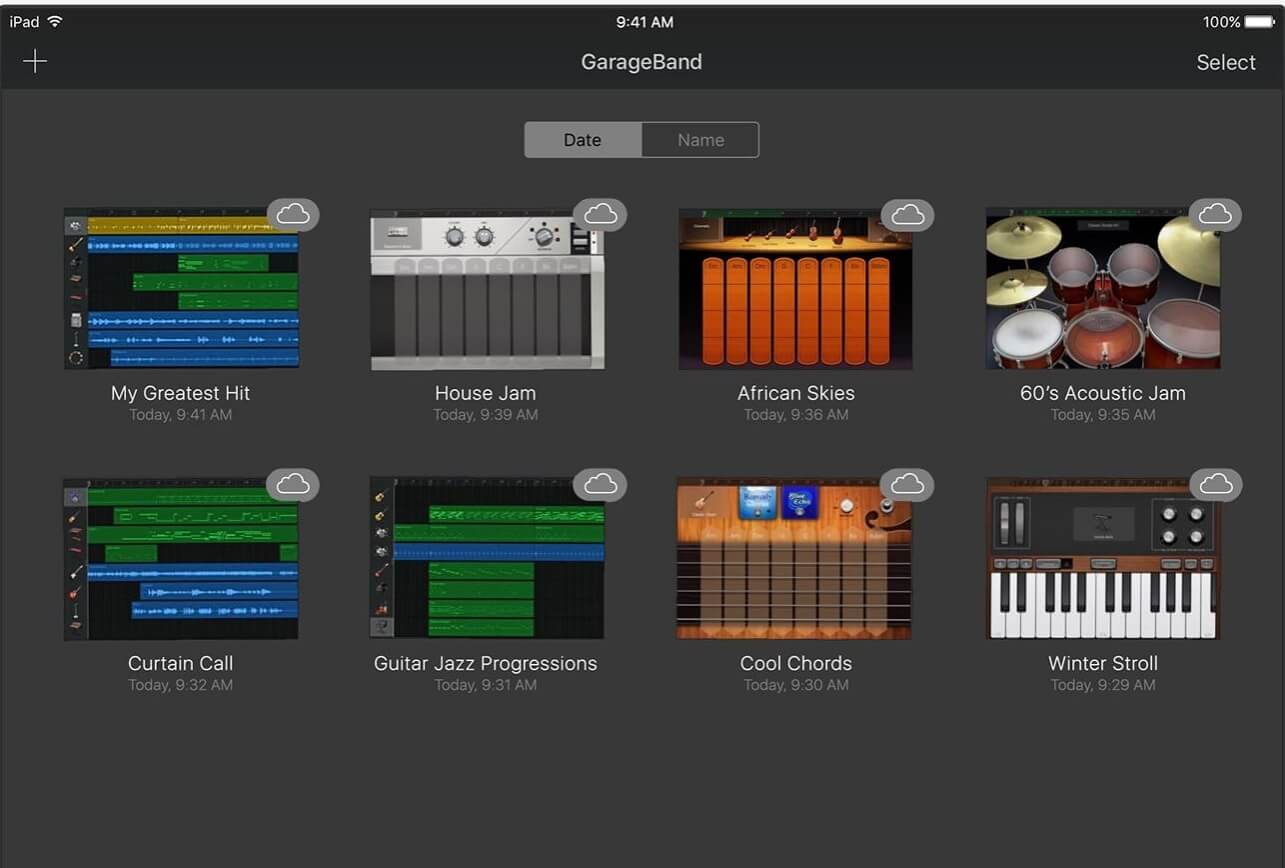Screen dimensions: 1285x868
Task: Tap the "My Greatest Hit" title text
Action: pyautogui.click(x=181, y=393)
